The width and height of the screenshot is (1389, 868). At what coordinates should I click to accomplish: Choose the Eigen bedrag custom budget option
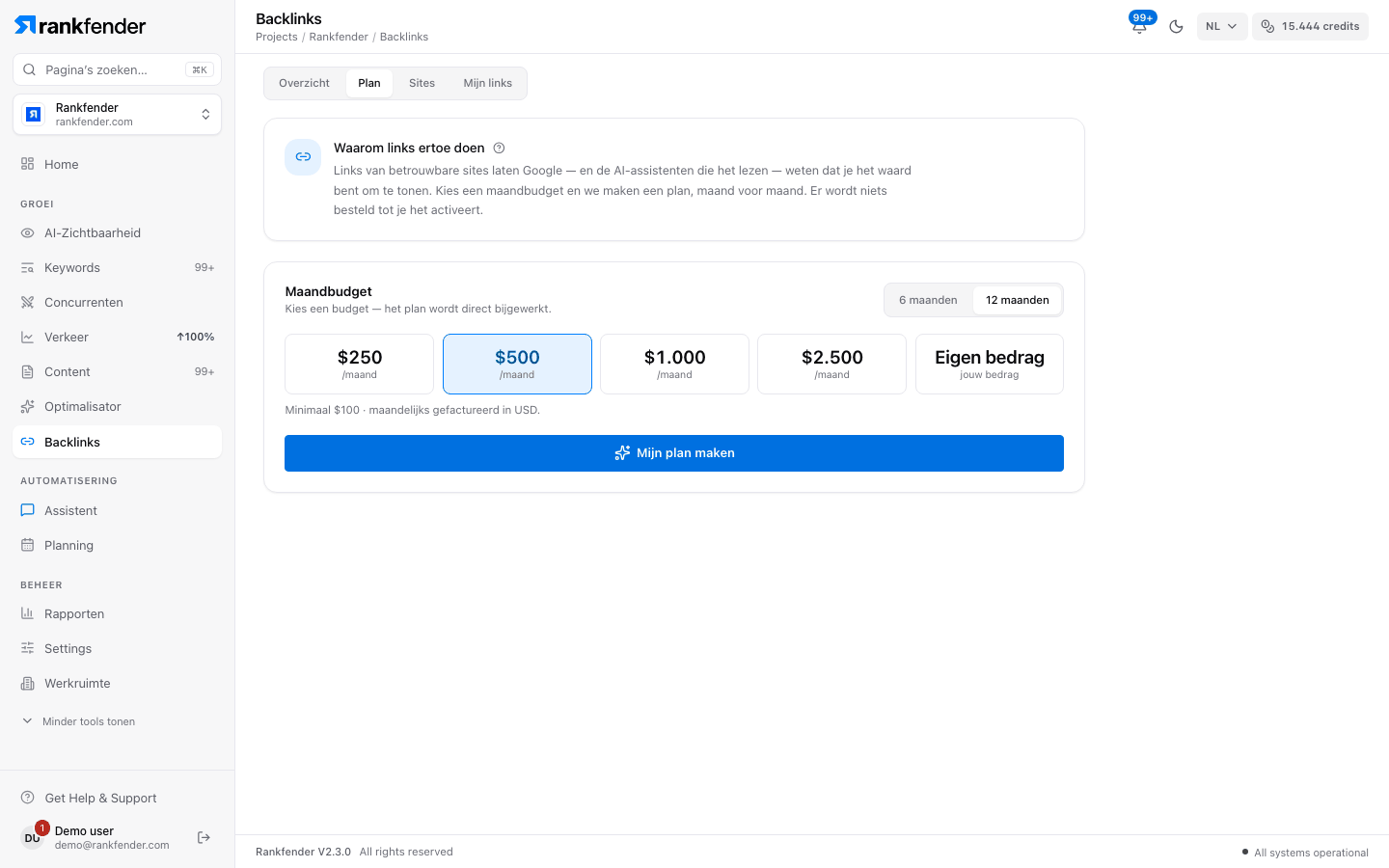[x=990, y=365]
